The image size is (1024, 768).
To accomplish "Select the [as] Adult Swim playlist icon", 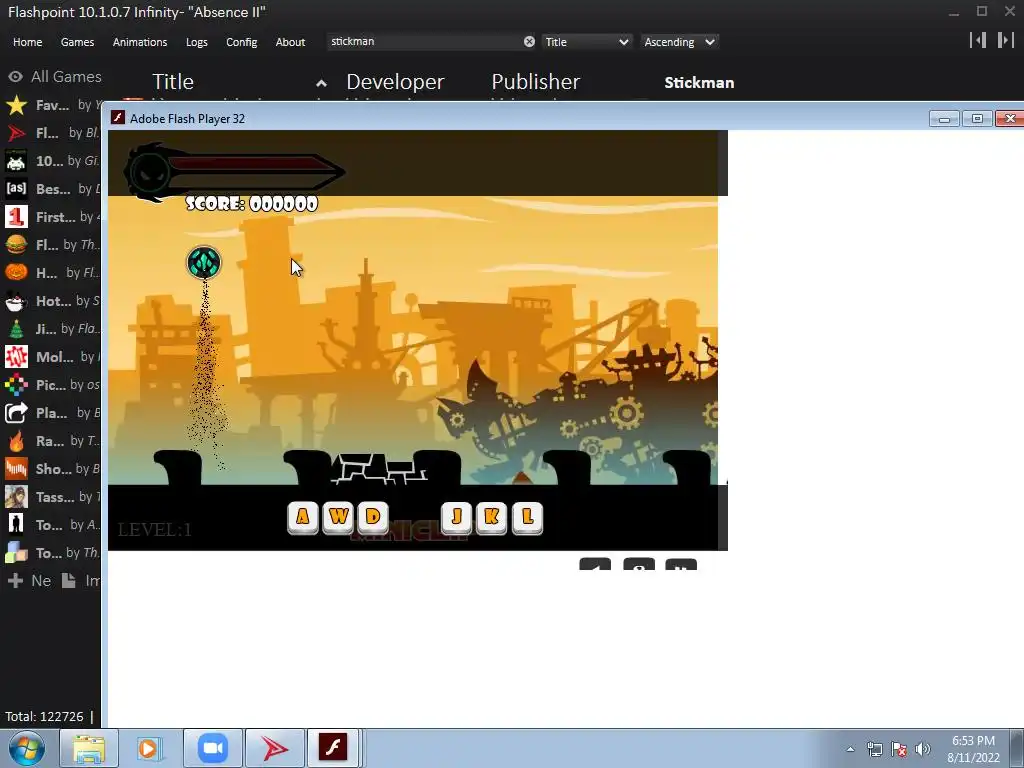I will (x=16, y=189).
